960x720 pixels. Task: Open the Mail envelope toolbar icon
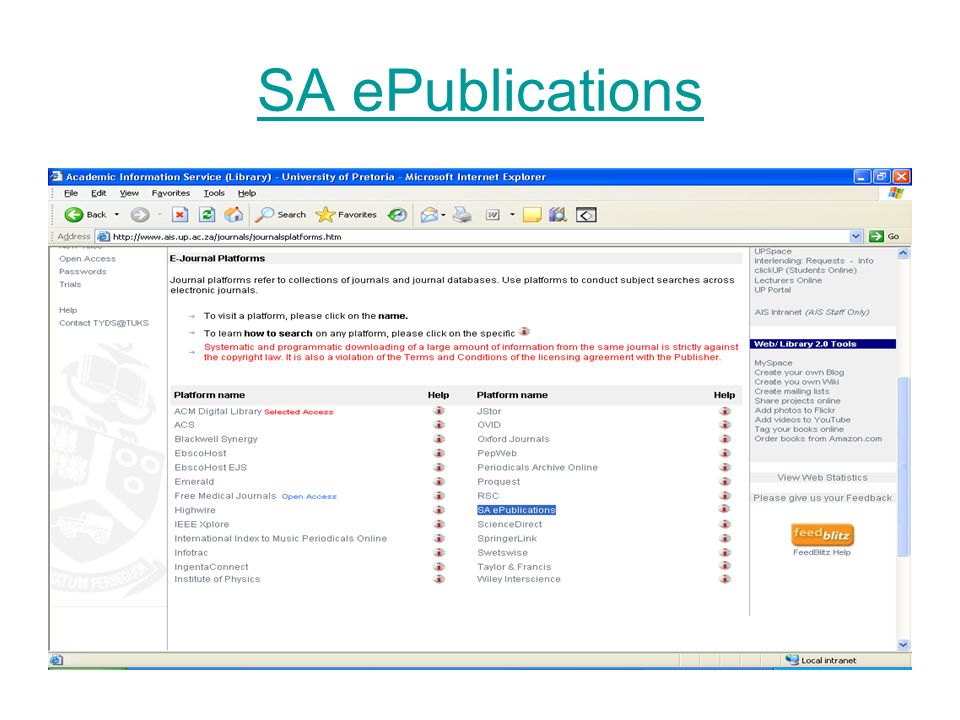tap(429, 215)
